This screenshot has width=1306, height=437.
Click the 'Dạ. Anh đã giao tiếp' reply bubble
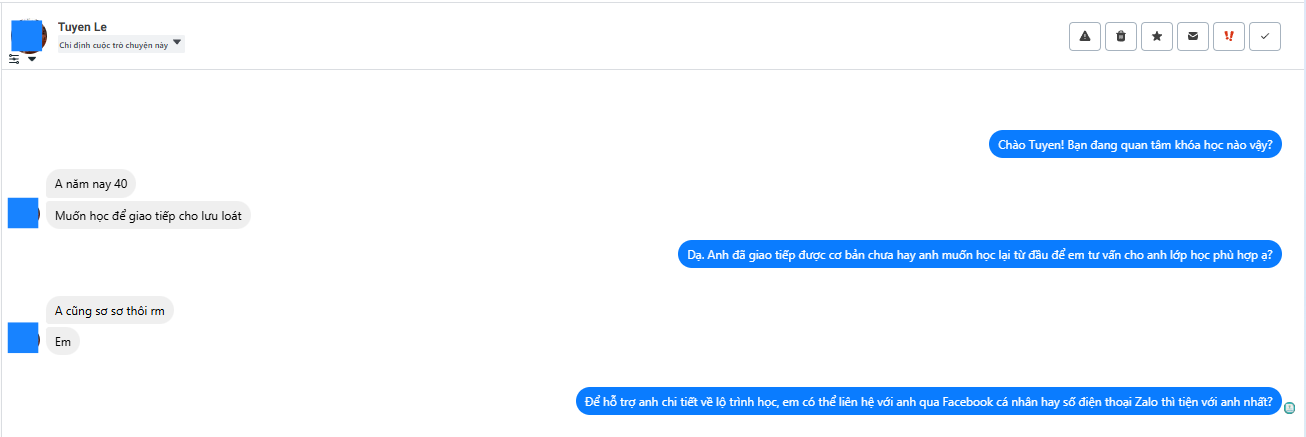coord(979,254)
